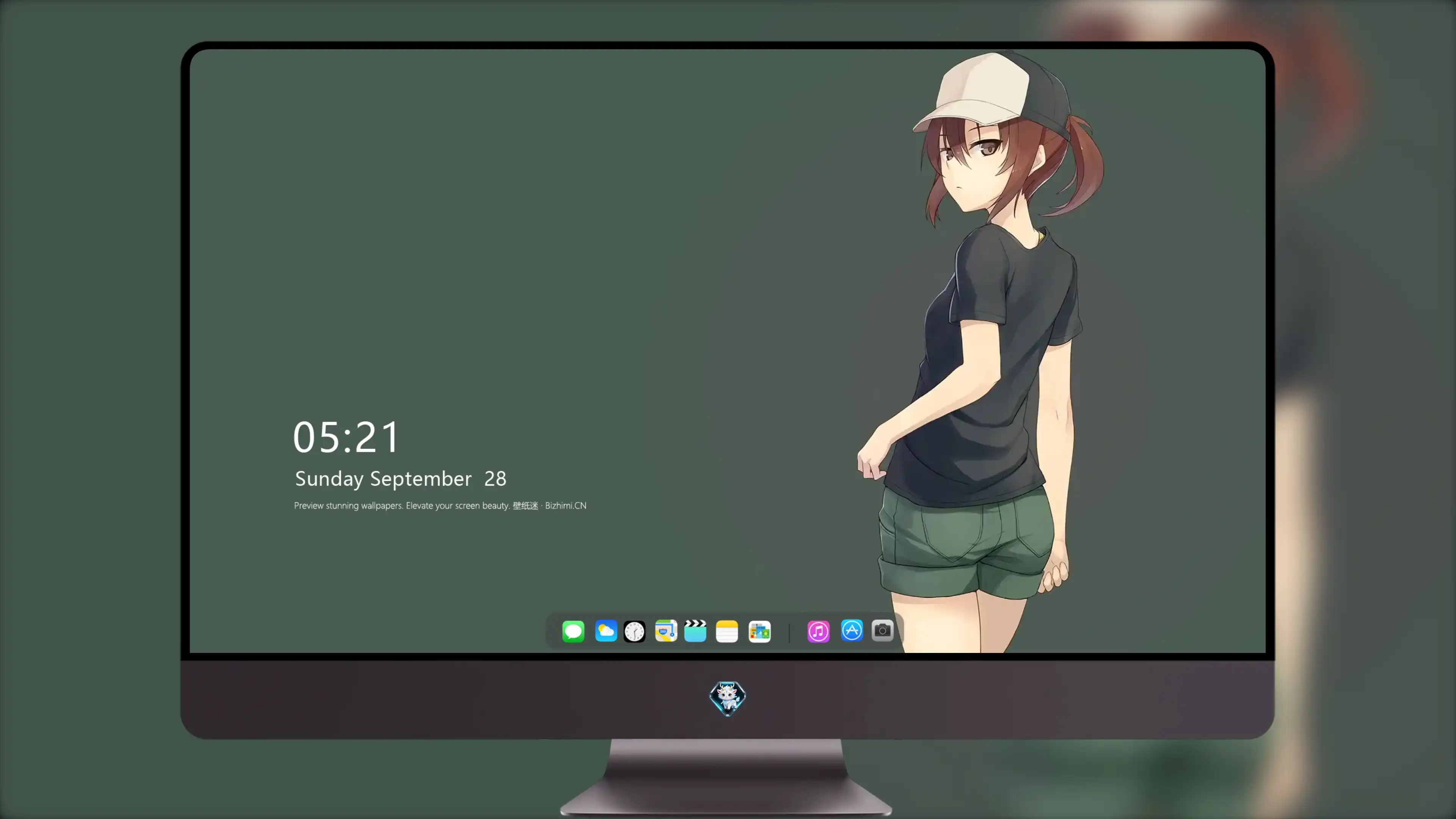Open the Videos clapperboard app icon
Viewport: 1456px width, 819px height.
coord(695,631)
